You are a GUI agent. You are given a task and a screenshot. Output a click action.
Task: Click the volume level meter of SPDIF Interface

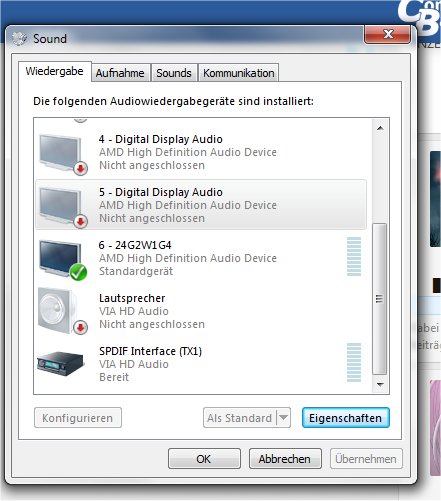[x=354, y=363]
